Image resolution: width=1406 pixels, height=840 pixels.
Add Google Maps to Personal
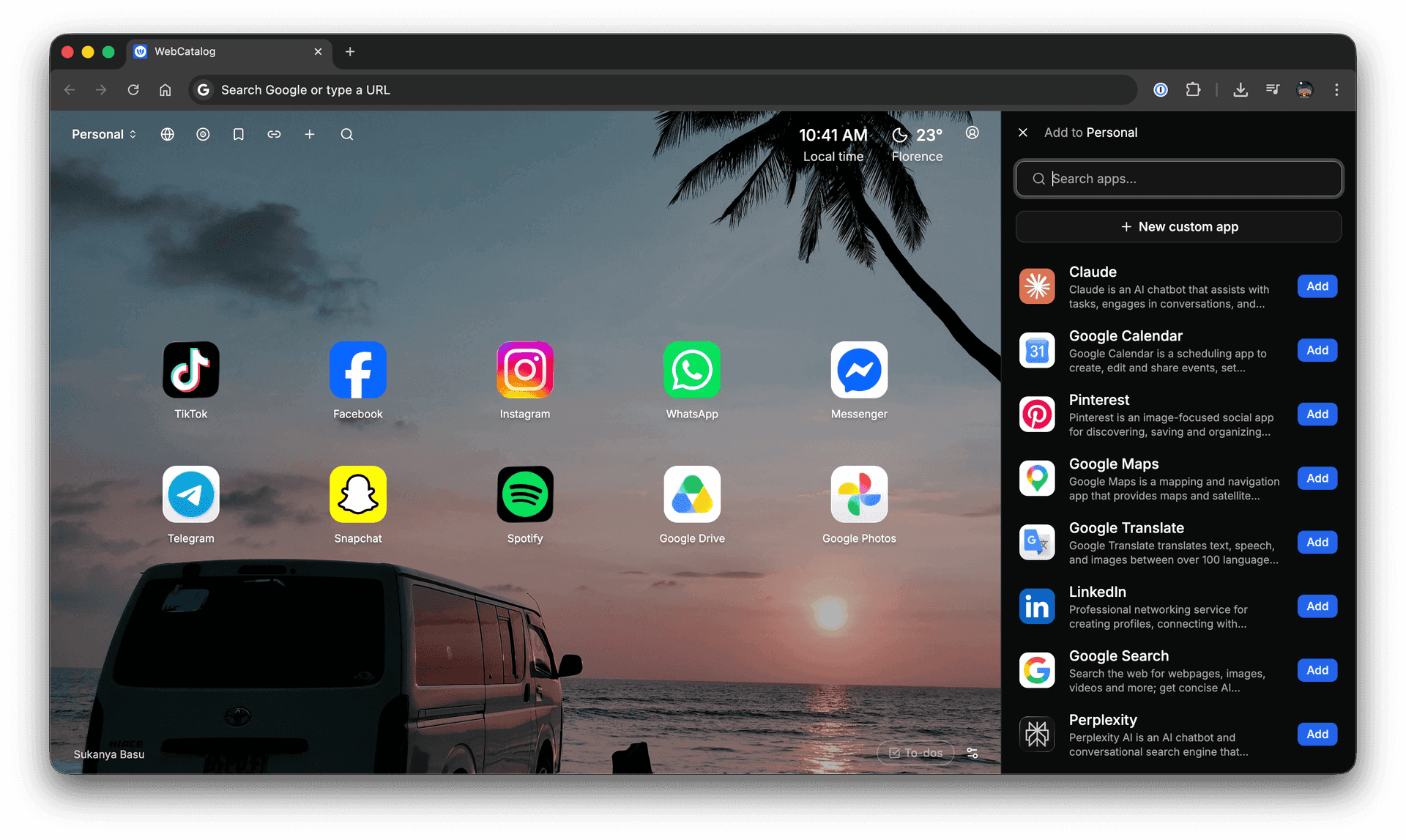tap(1317, 478)
